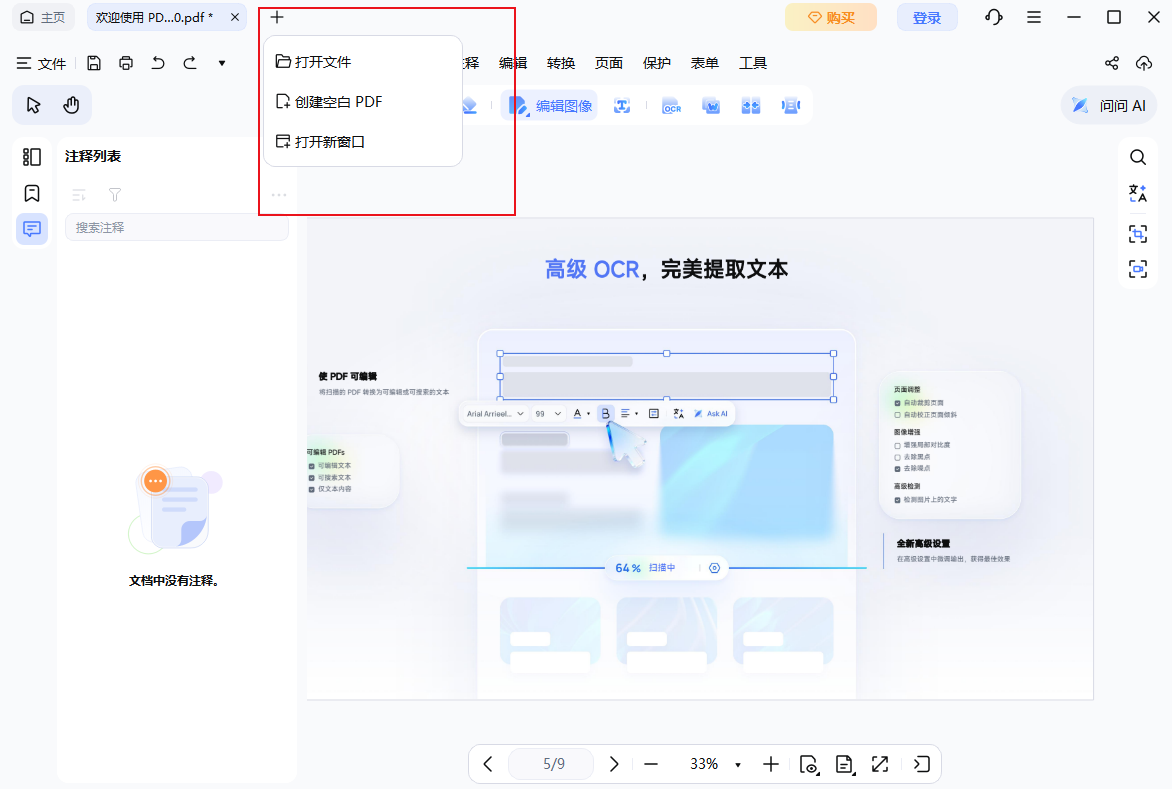Go to the next page
This screenshot has width=1172, height=789.
[x=614, y=764]
